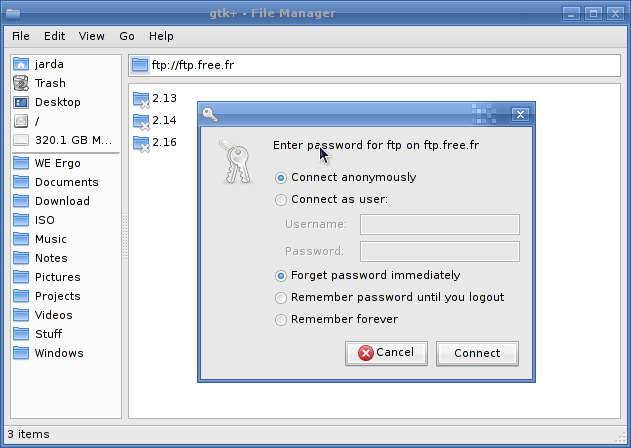Screen dimensions: 631x448
Task: Click the key icon in dialog titlebar
Action: click(210, 114)
